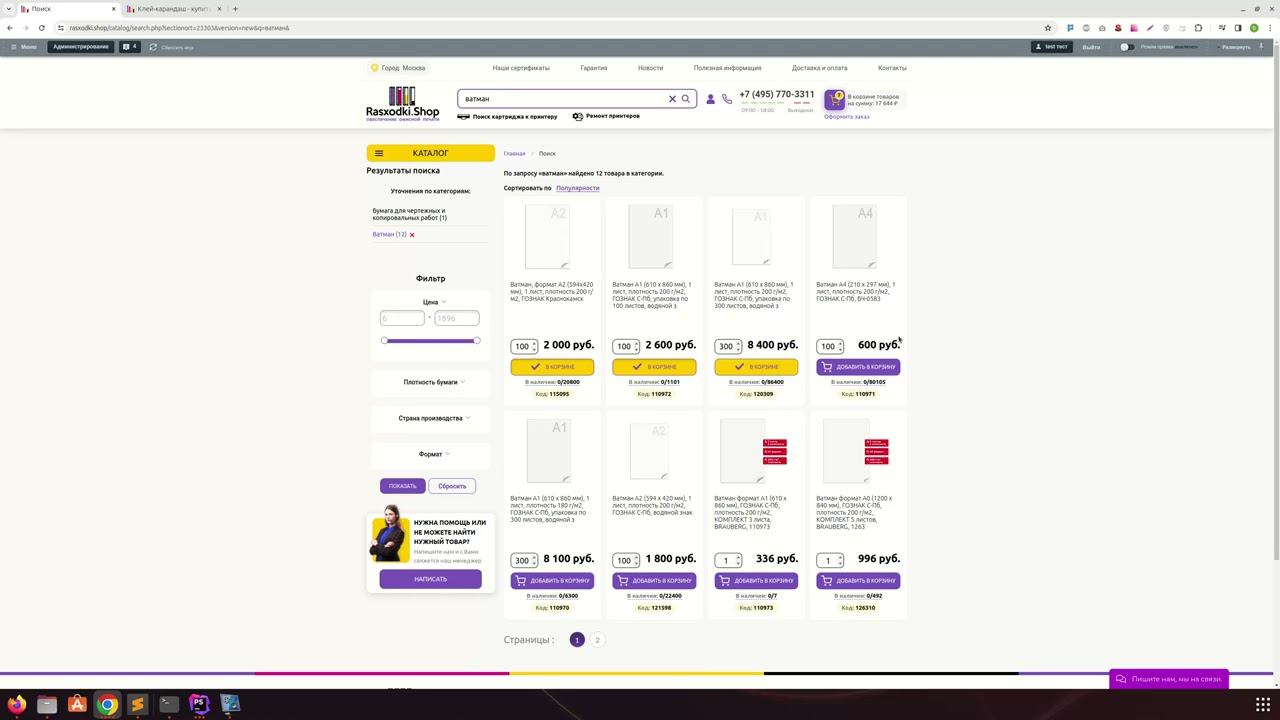Open a new browser tab

tap(235, 9)
